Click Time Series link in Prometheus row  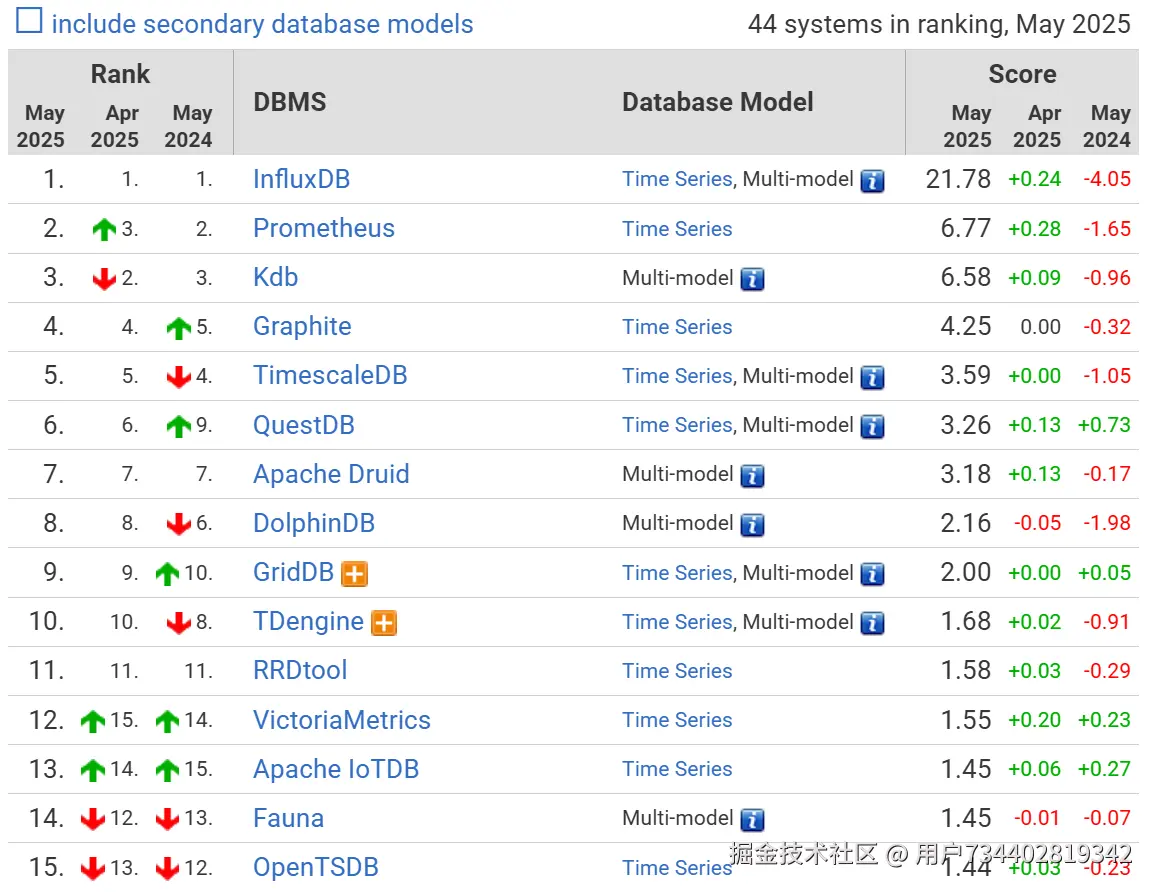pos(677,229)
